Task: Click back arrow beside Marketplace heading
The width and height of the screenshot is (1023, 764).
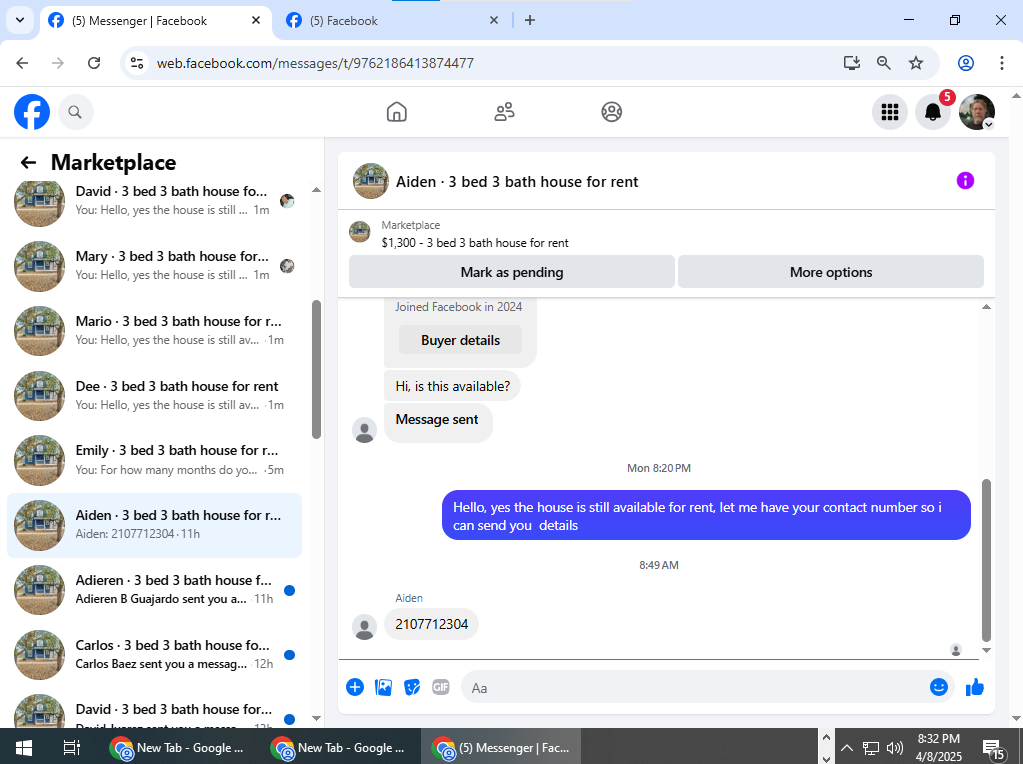Action: [28, 162]
